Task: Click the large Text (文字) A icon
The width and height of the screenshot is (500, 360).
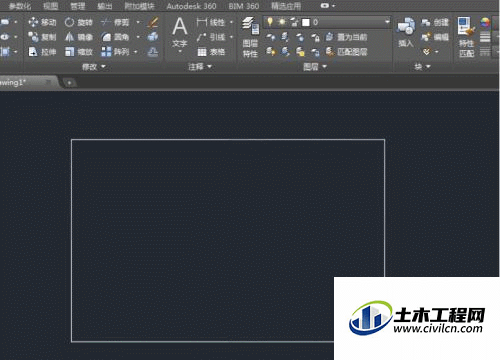Action: pyautogui.click(x=180, y=27)
